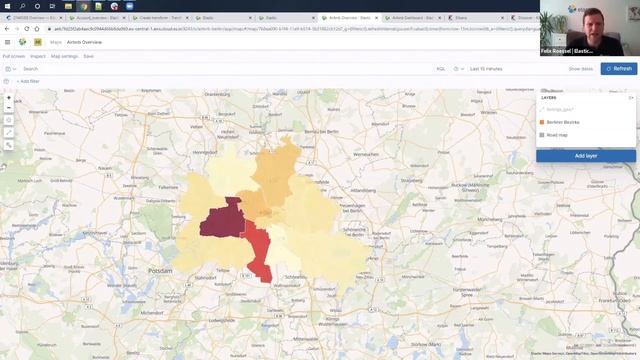Click Add filter

(x=28, y=81)
